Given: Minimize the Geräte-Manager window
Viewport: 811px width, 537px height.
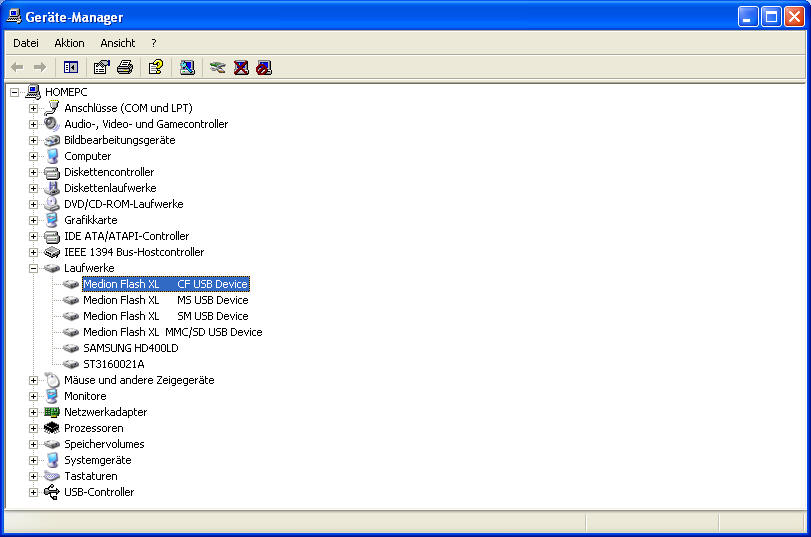Looking at the screenshot, I should point(747,17).
